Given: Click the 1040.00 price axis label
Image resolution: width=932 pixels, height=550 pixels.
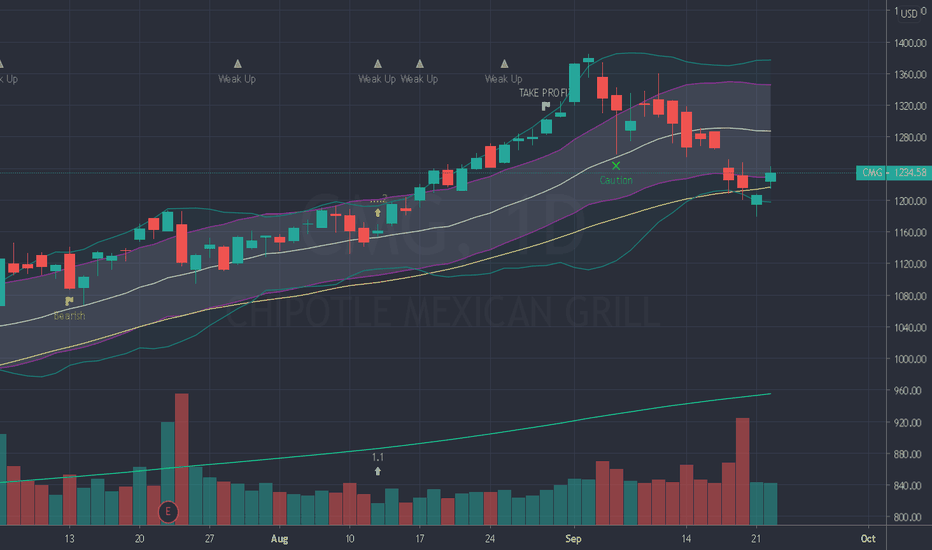Looking at the screenshot, I should click(x=910, y=328).
